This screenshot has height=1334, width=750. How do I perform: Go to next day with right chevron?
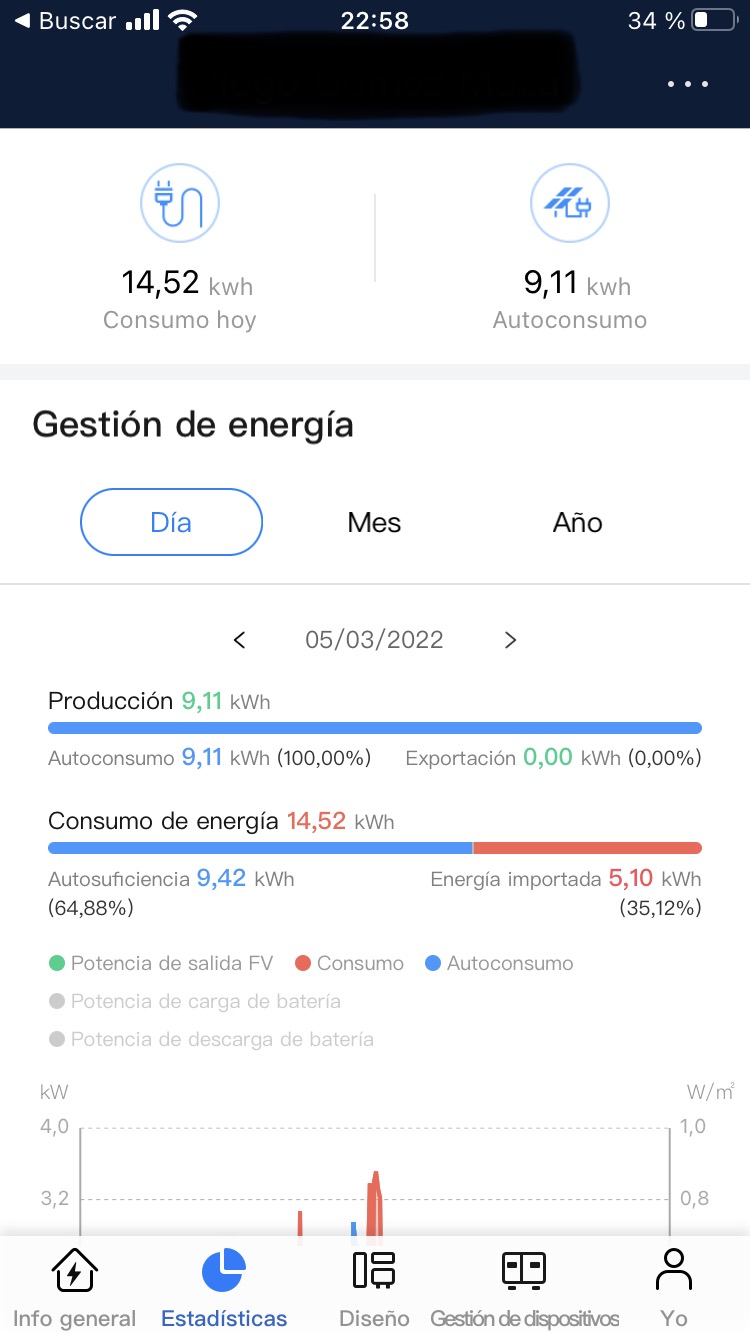[510, 640]
